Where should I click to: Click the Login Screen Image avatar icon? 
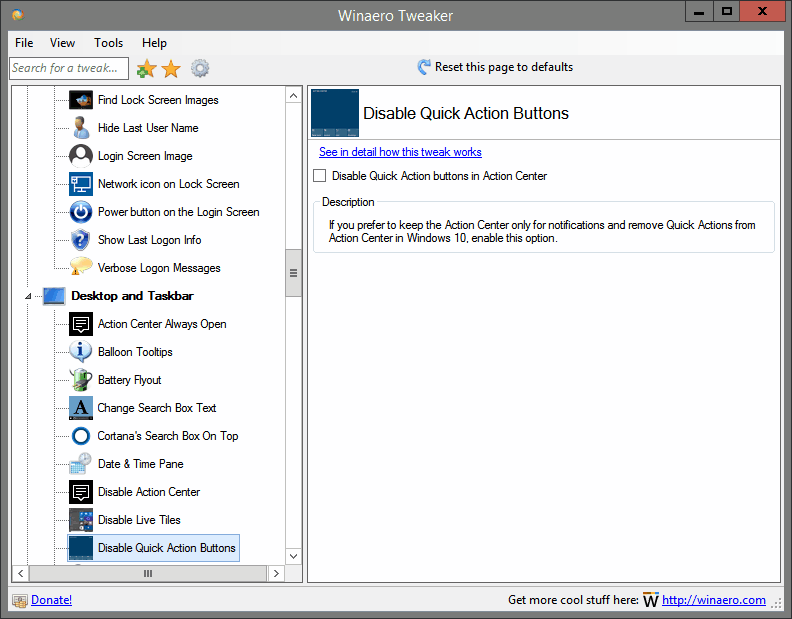pos(81,156)
